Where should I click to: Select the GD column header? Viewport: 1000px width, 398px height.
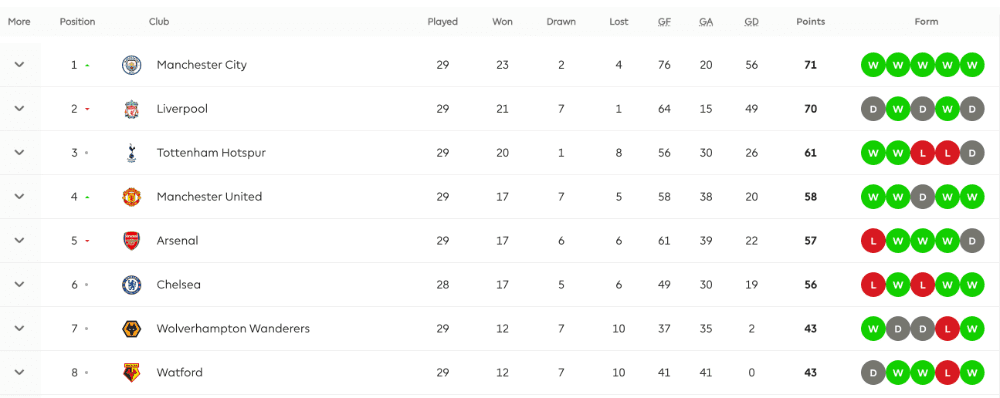751,22
